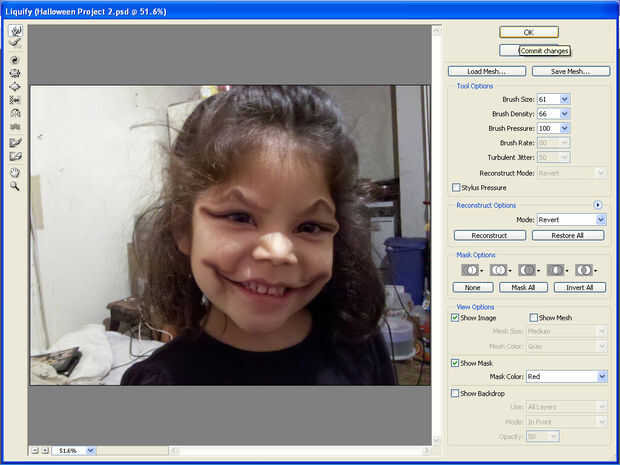Open the Reconstruct Options Mode dropdown
This screenshot has height=465, width=620.
click(571, 219)
